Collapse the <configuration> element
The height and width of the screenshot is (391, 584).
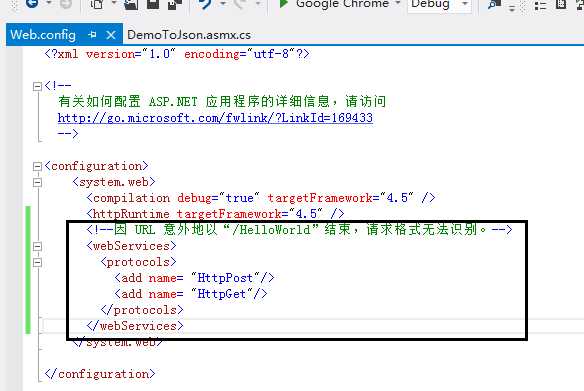click(37, 166)
